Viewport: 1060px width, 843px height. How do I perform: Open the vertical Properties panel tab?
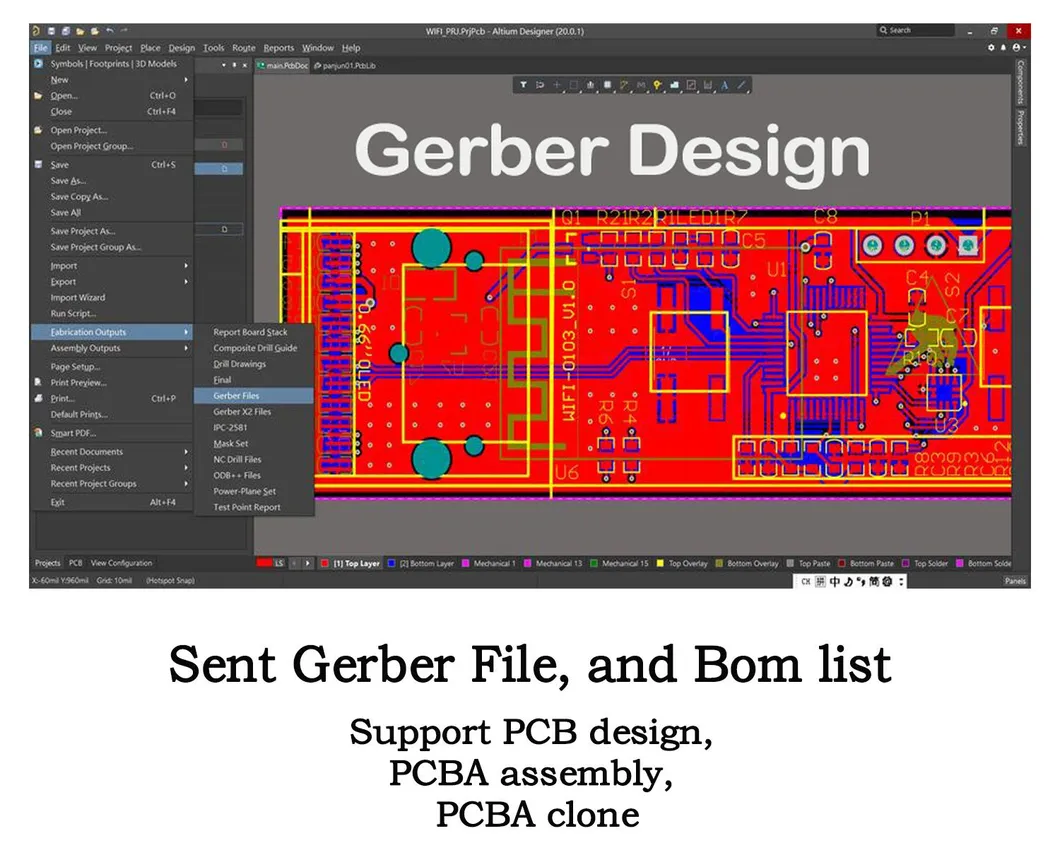[1021, 127]
